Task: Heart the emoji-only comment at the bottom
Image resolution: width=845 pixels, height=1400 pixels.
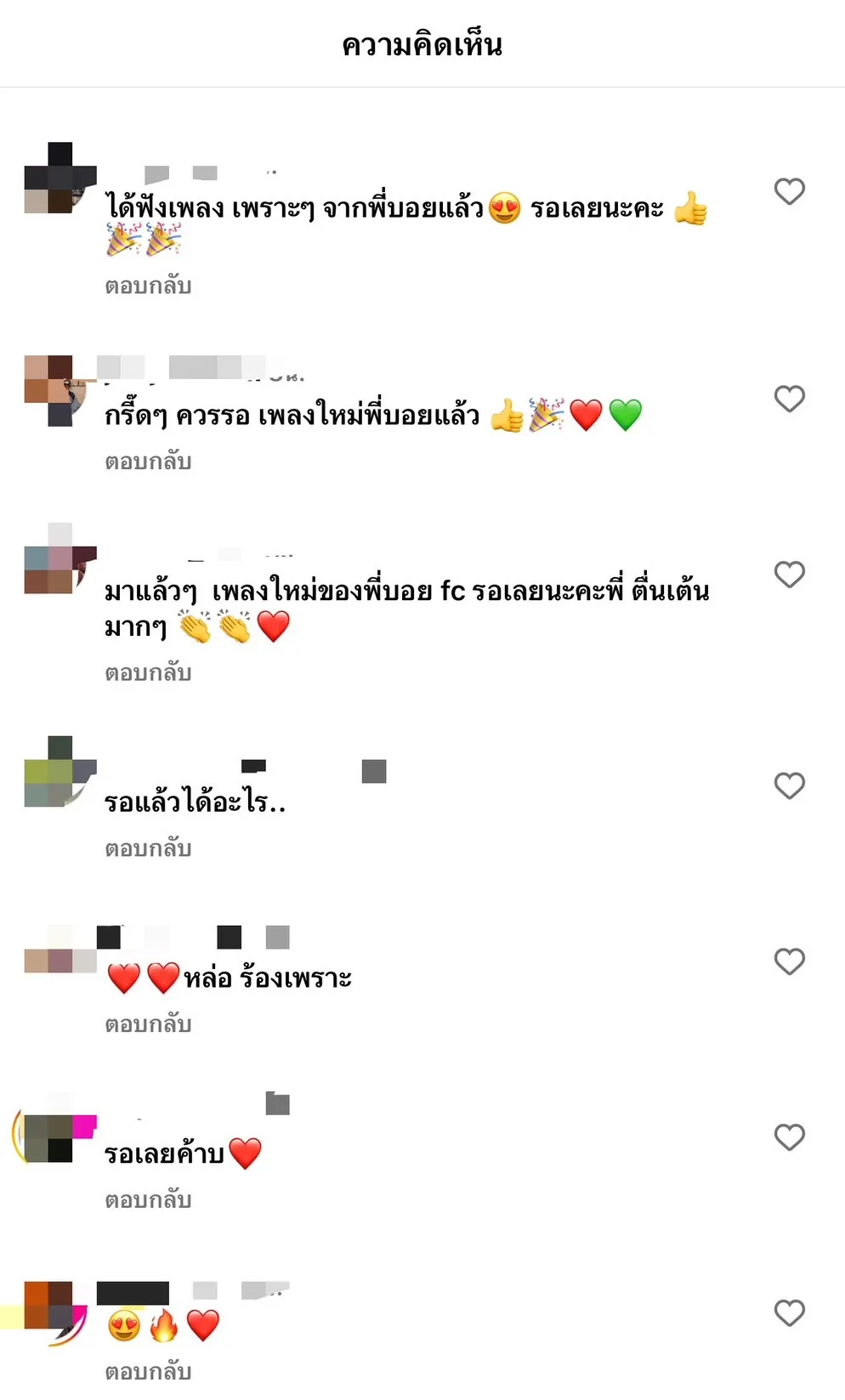Action: tap(789, 1313)
